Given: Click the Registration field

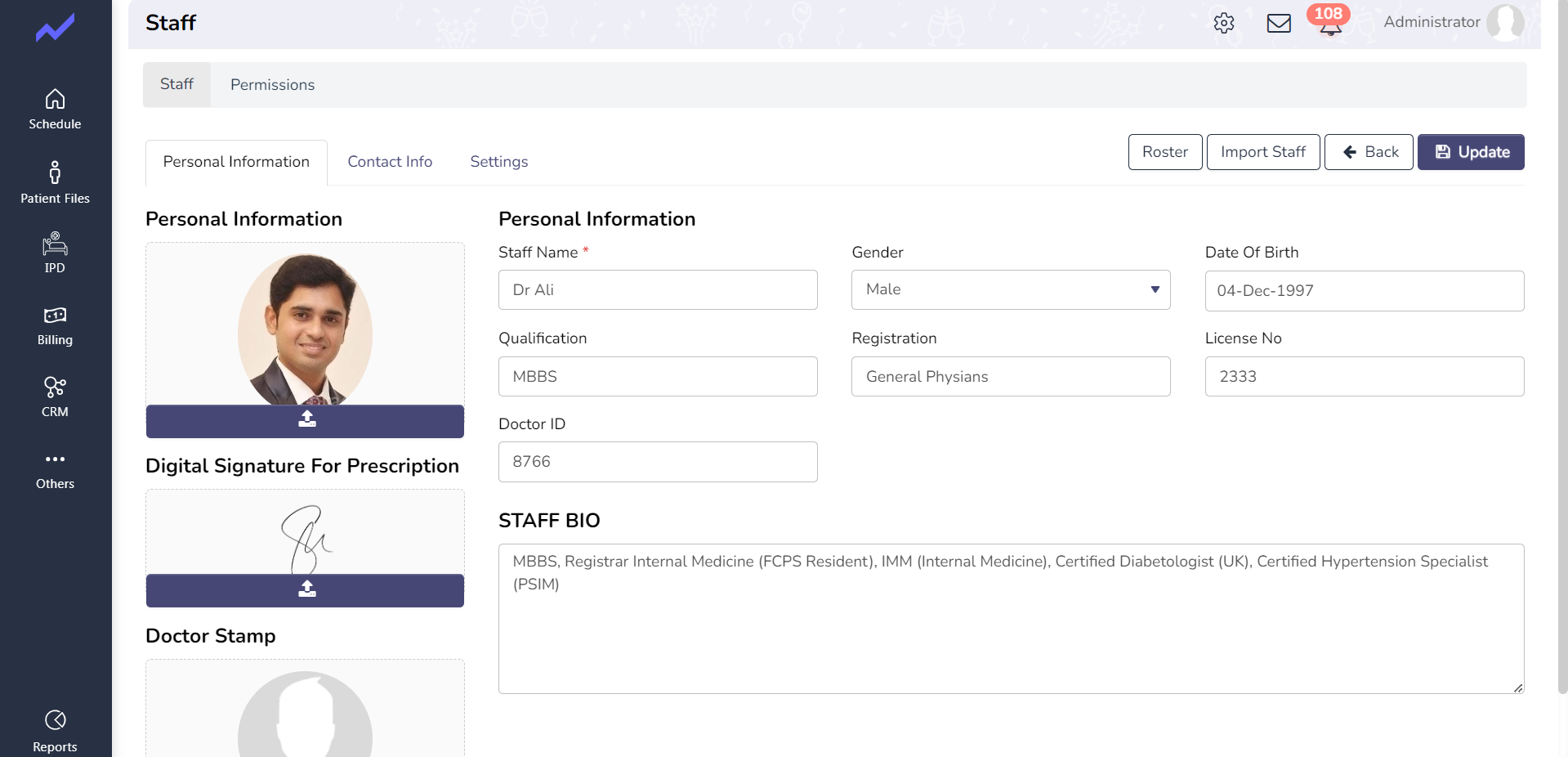Looking at the screenshot, I should point(1011,376).
